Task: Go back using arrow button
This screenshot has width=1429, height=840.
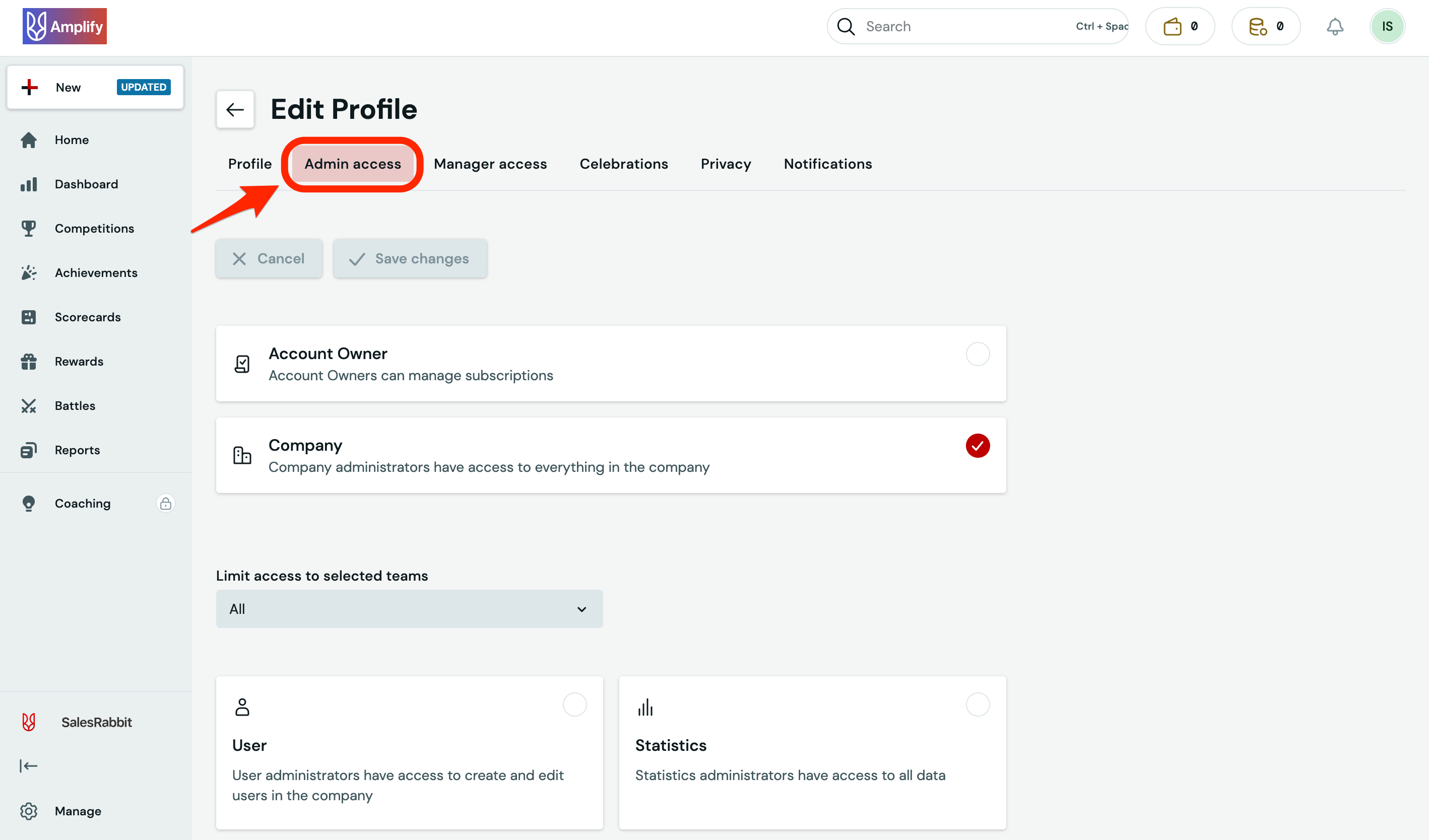Action: 235,109
